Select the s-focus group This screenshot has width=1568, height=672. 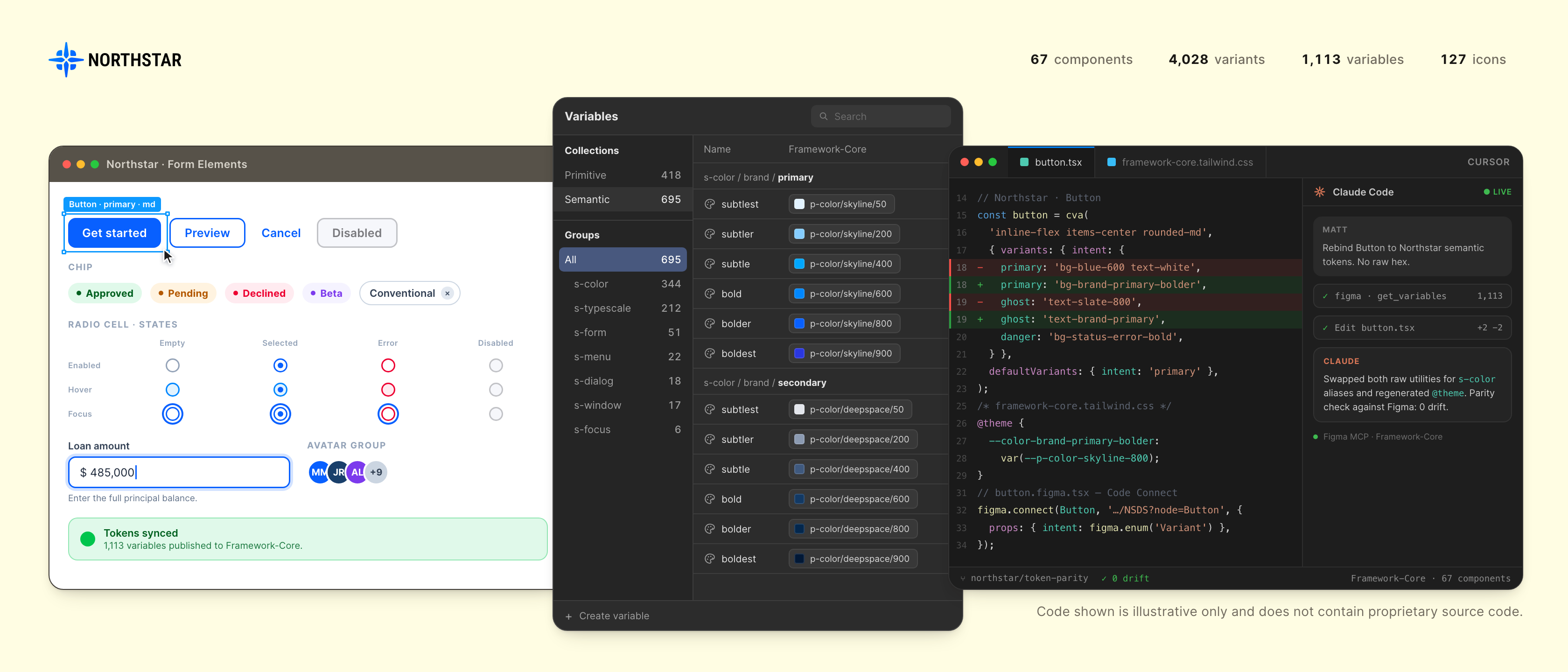(623, 429)
